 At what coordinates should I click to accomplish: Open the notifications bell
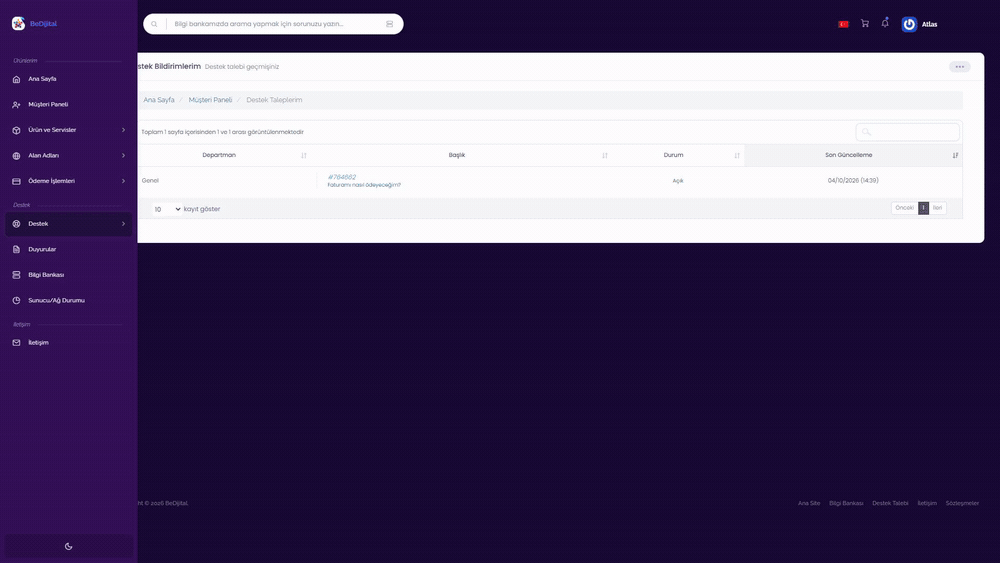coord(885,23)
